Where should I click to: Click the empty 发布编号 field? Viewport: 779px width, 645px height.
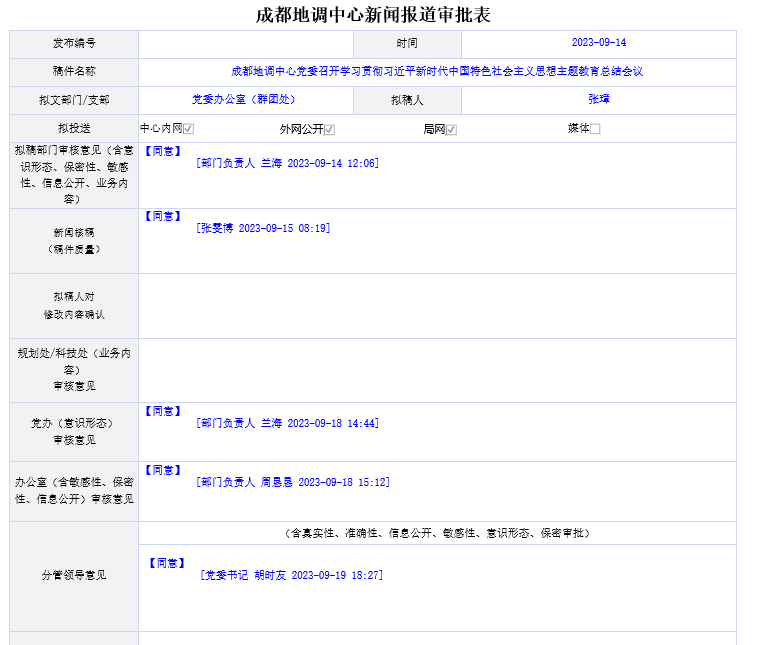coord(246,44)
